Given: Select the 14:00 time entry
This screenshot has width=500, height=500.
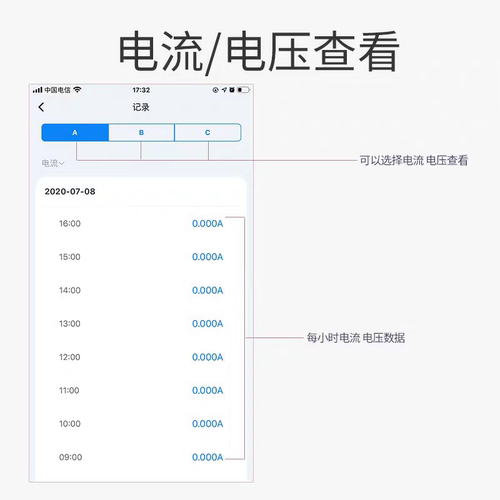Looking at the screenshot, I should pos(70,290).
